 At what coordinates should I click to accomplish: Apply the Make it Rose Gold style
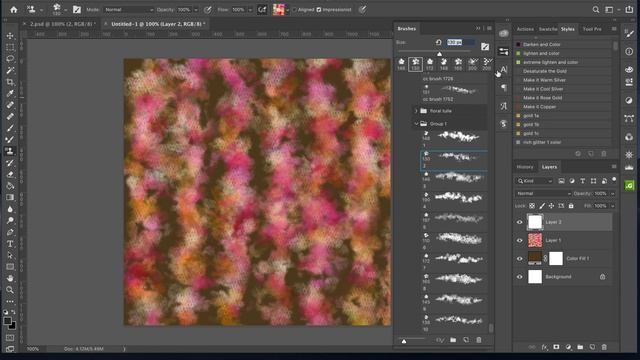(x=563, y=98)
